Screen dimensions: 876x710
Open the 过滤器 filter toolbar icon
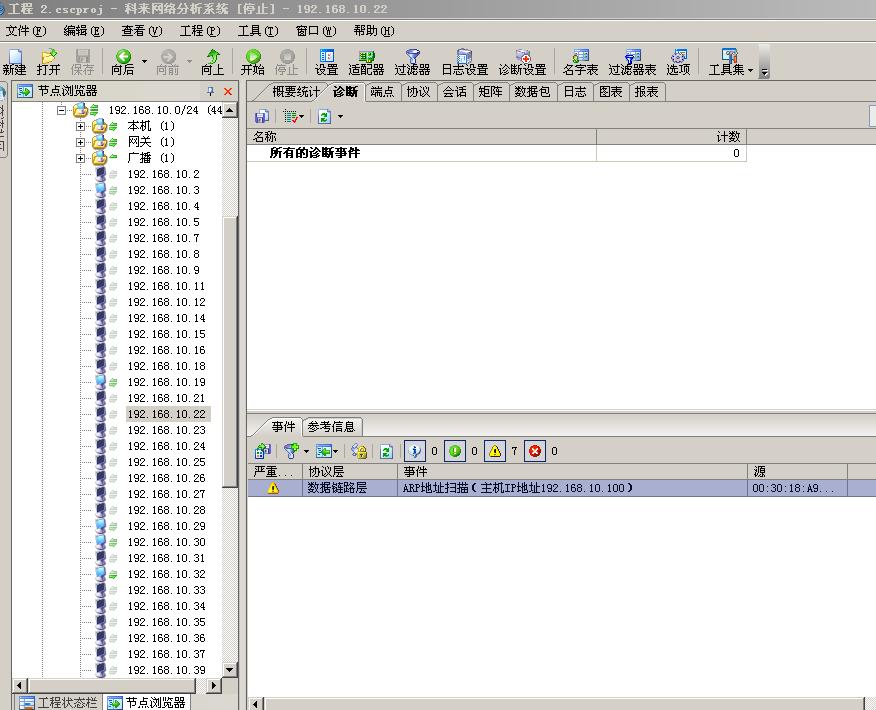pos(412,62)
